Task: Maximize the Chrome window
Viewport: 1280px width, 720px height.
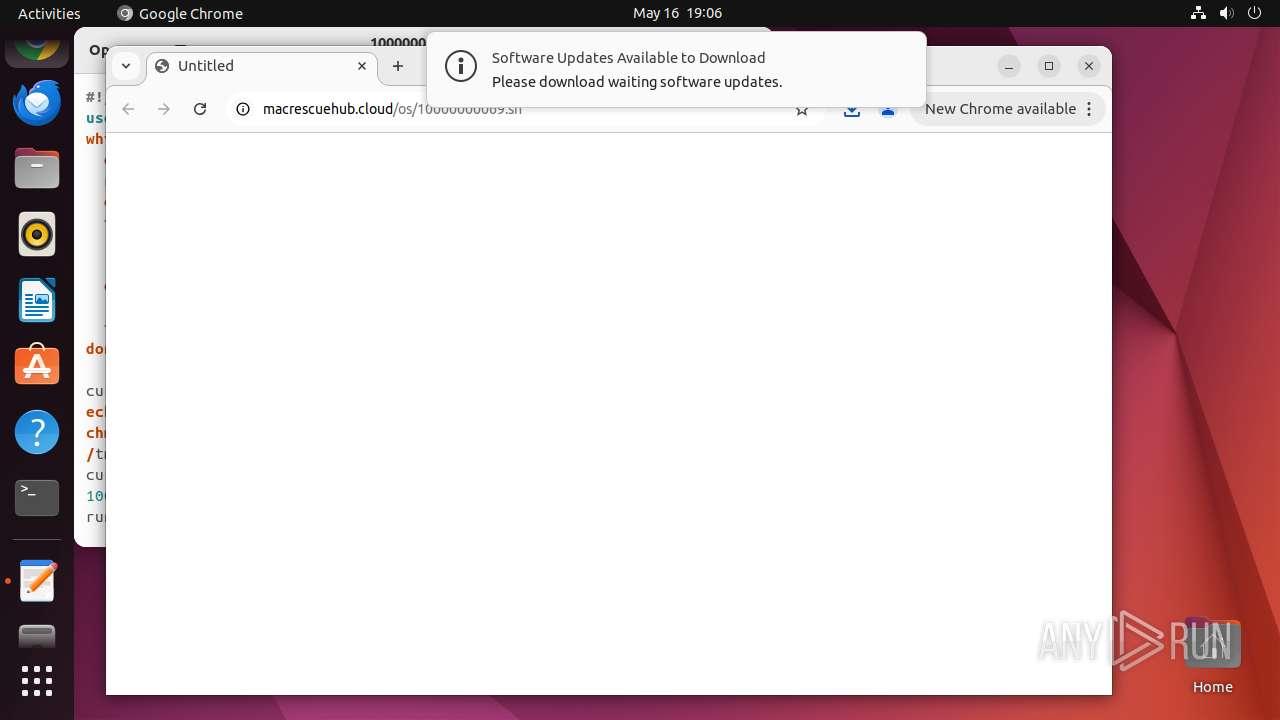Action: [1049, 66]
